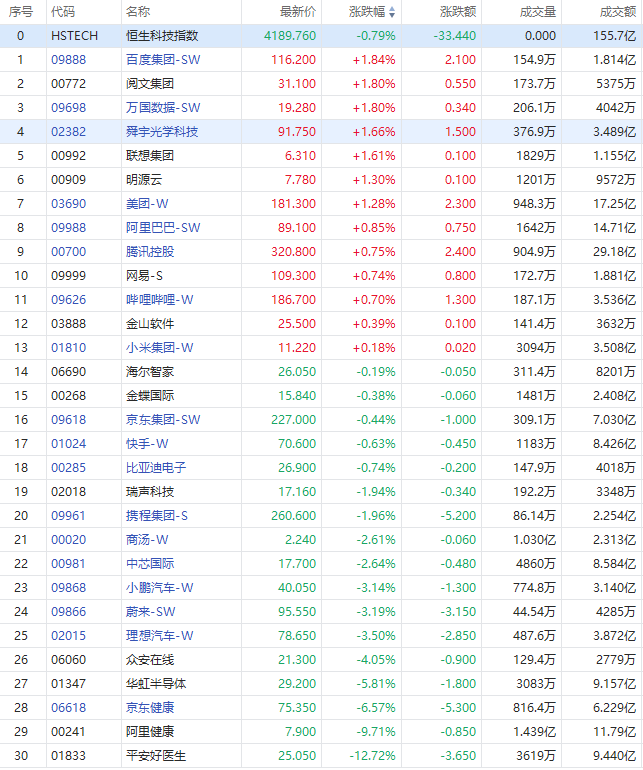Open 小米集团-W stock link

[x=160, y=348]
